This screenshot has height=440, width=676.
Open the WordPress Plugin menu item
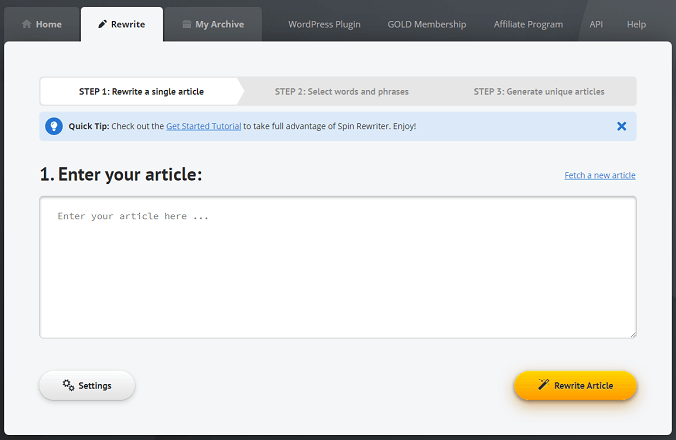[x=324, y=25]
